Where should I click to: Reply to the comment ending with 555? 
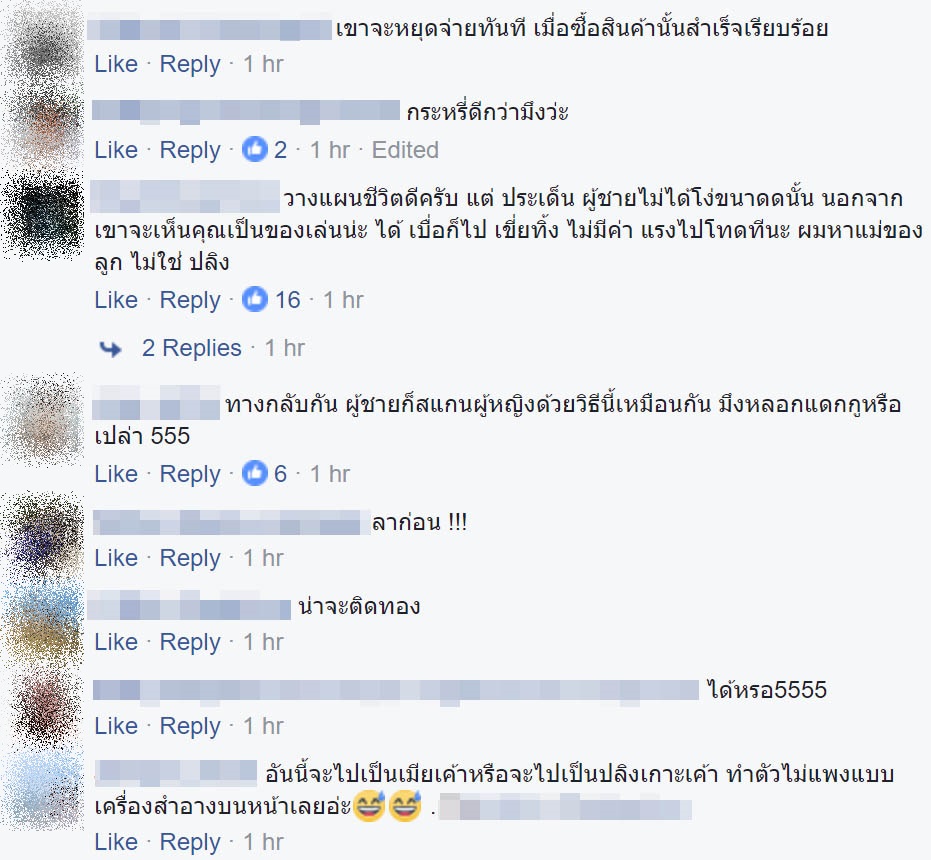coord(189,474)
